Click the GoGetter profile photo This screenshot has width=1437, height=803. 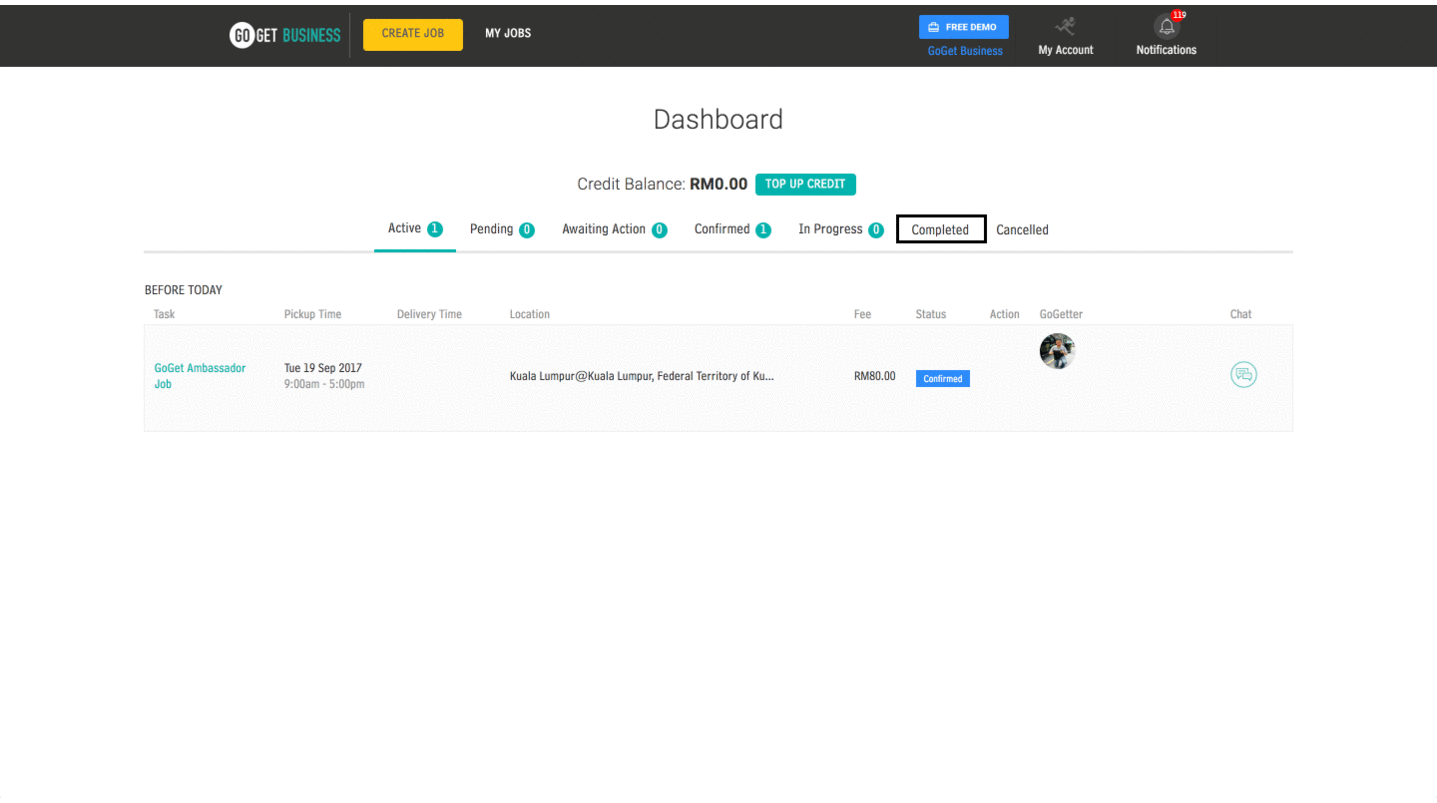[x=1057, y=351]
